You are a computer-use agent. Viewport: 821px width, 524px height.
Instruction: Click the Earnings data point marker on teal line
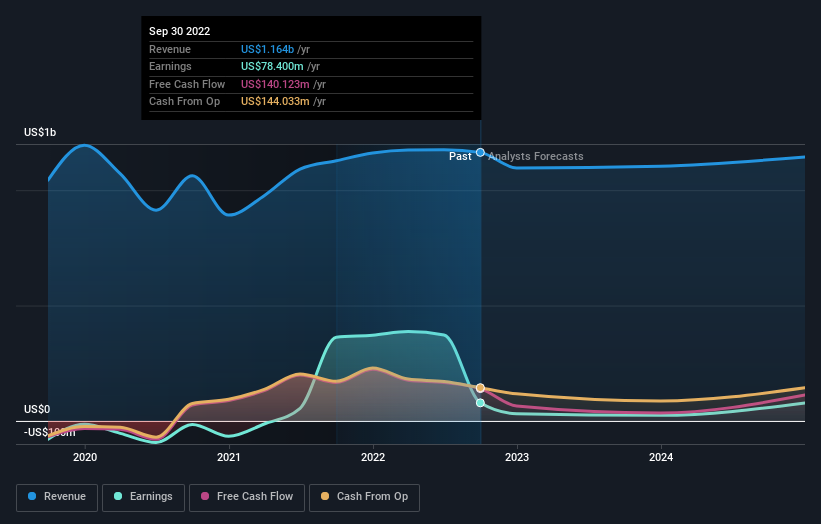pos(480,403)
